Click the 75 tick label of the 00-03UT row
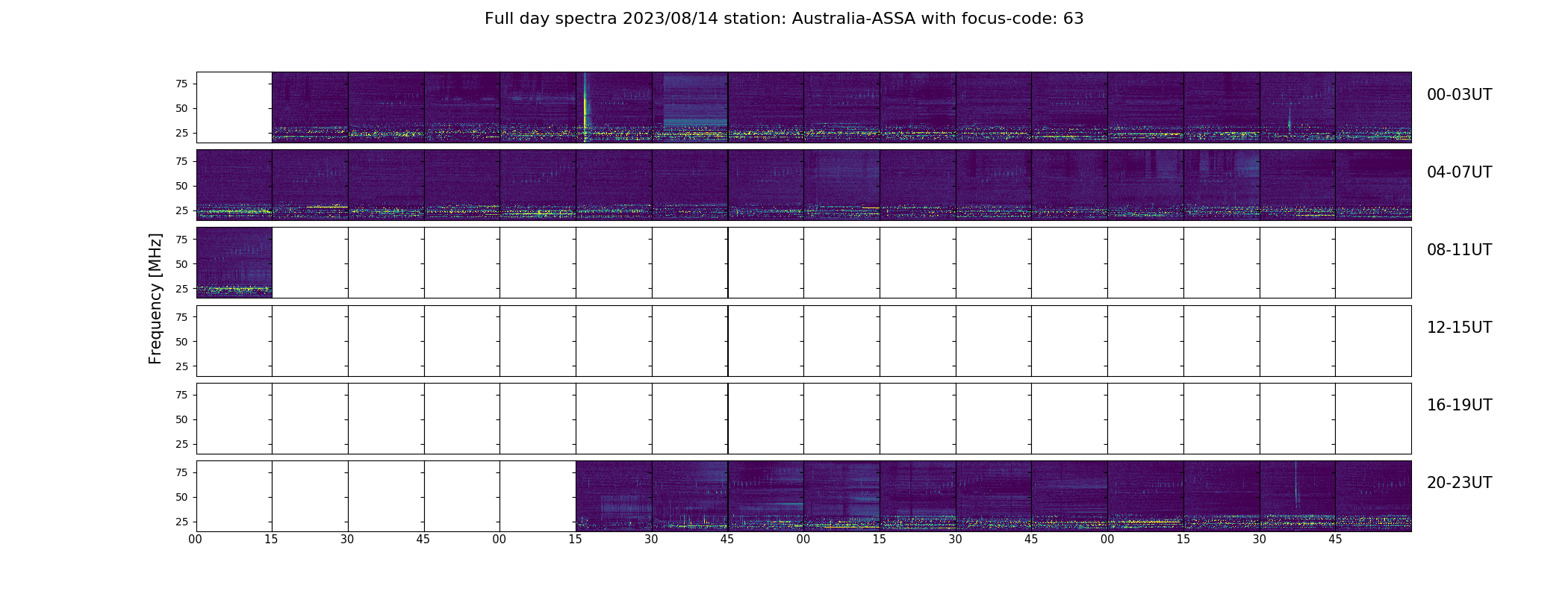 point(181,84)
